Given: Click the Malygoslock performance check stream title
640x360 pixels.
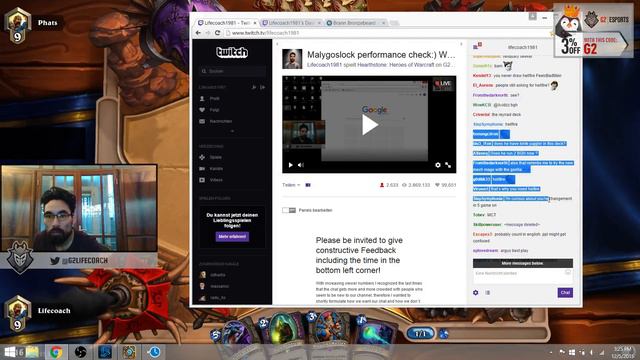Looking at the screenshot, I should pos(381,55).
